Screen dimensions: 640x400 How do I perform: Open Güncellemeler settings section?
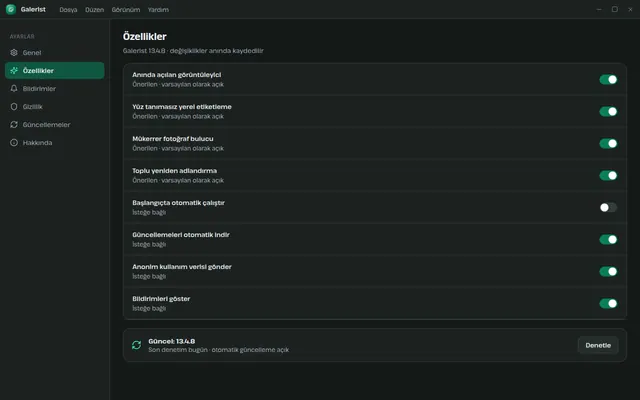55,124
